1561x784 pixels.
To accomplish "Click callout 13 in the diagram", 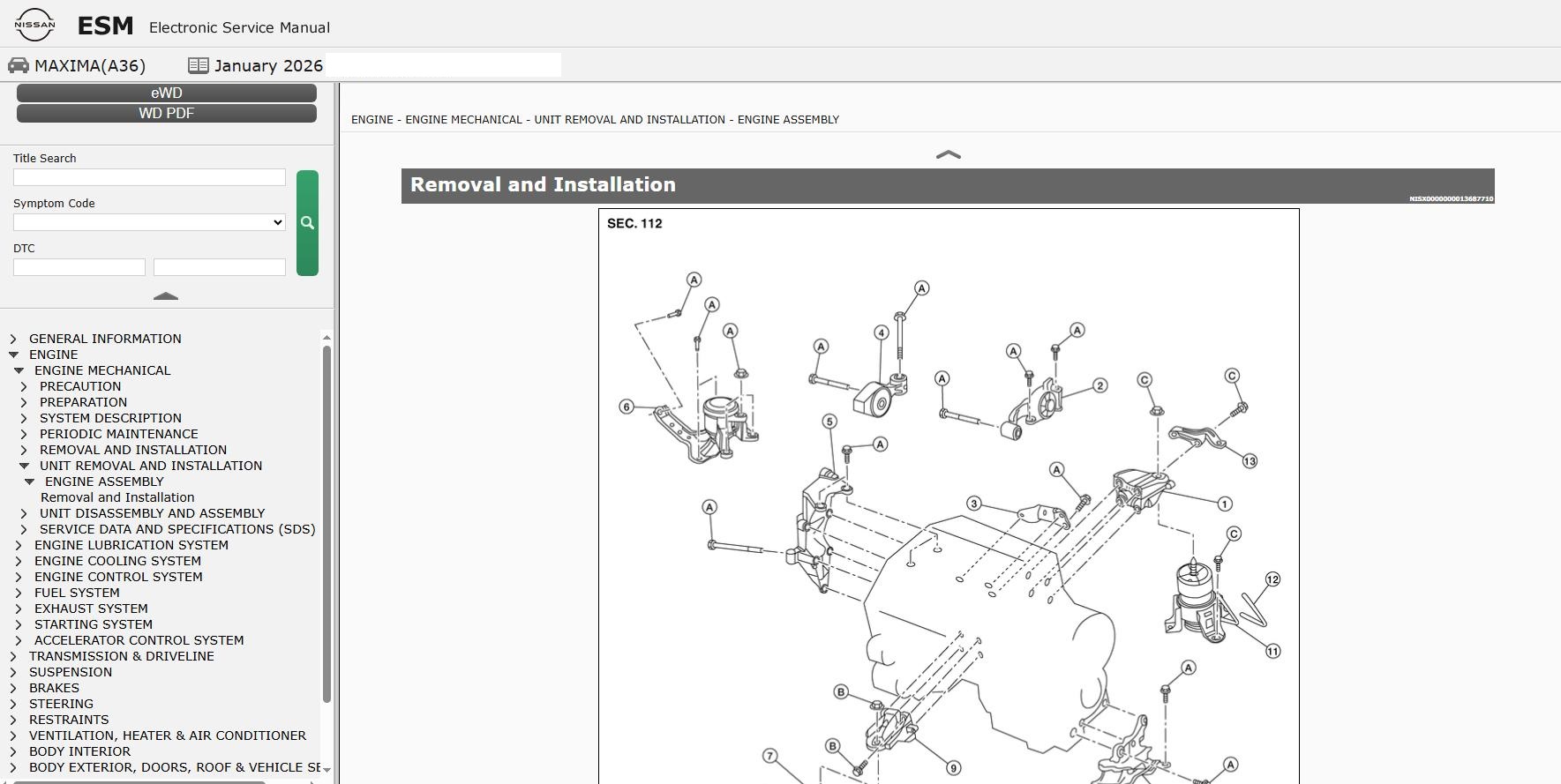I will pos(1250,461).
